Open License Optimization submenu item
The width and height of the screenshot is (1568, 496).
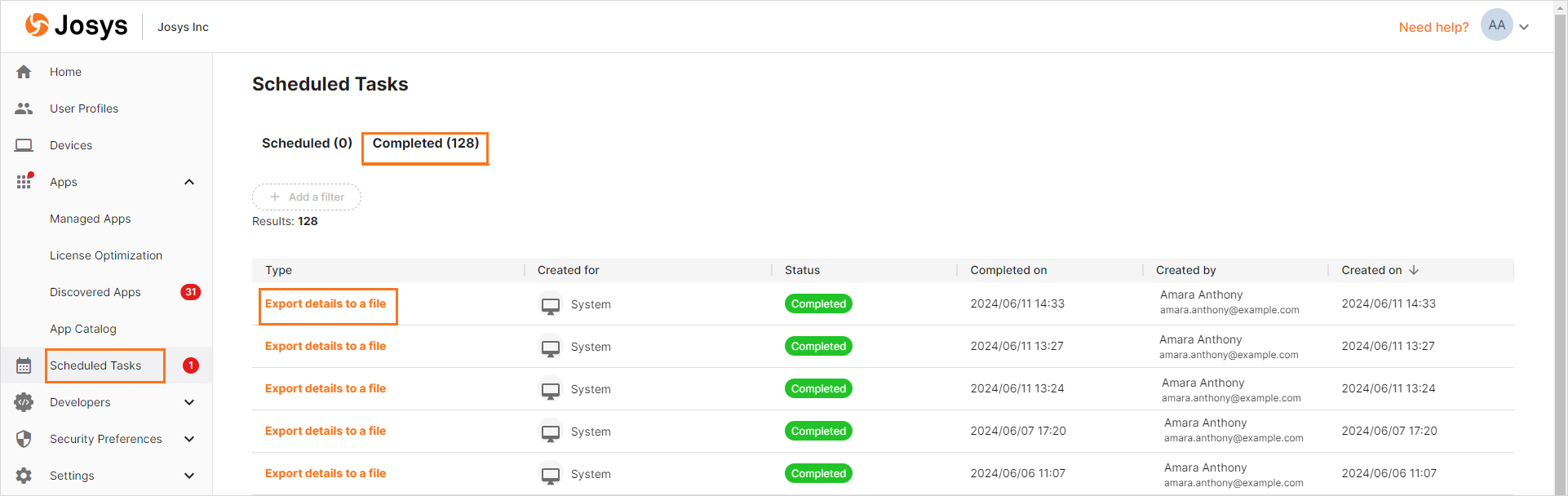pyautogui.click(x=106, y=255)
